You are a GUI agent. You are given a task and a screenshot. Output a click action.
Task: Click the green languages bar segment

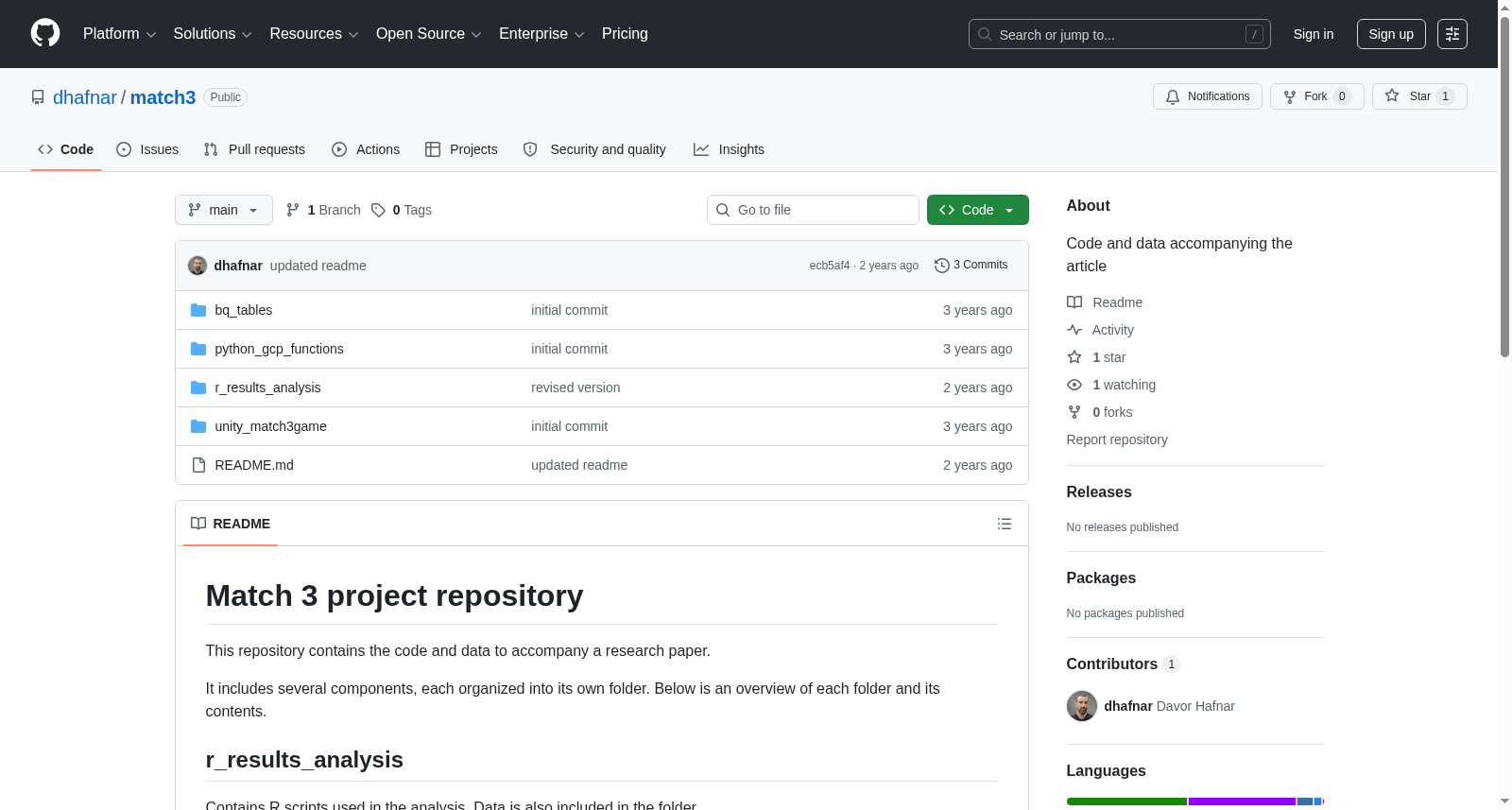(1126, 801)
